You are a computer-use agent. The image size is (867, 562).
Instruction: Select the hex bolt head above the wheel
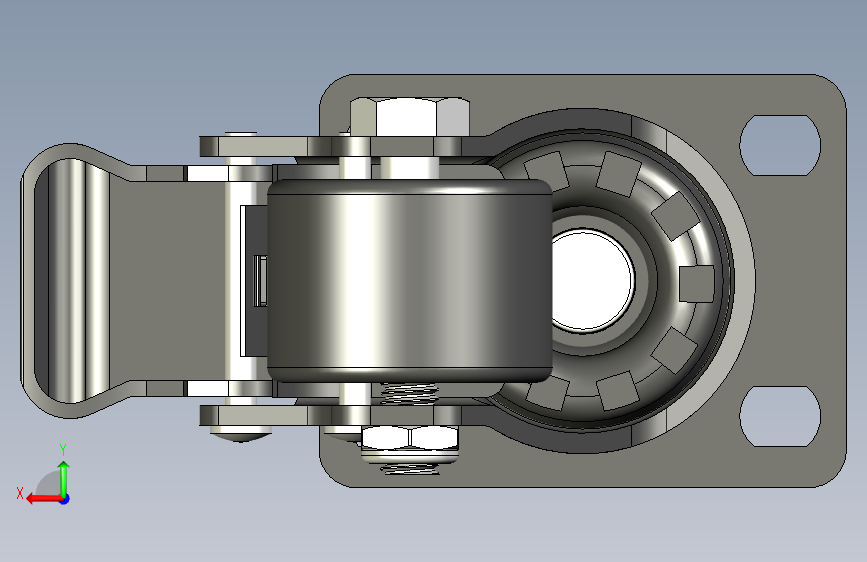(x=410, y=117)
